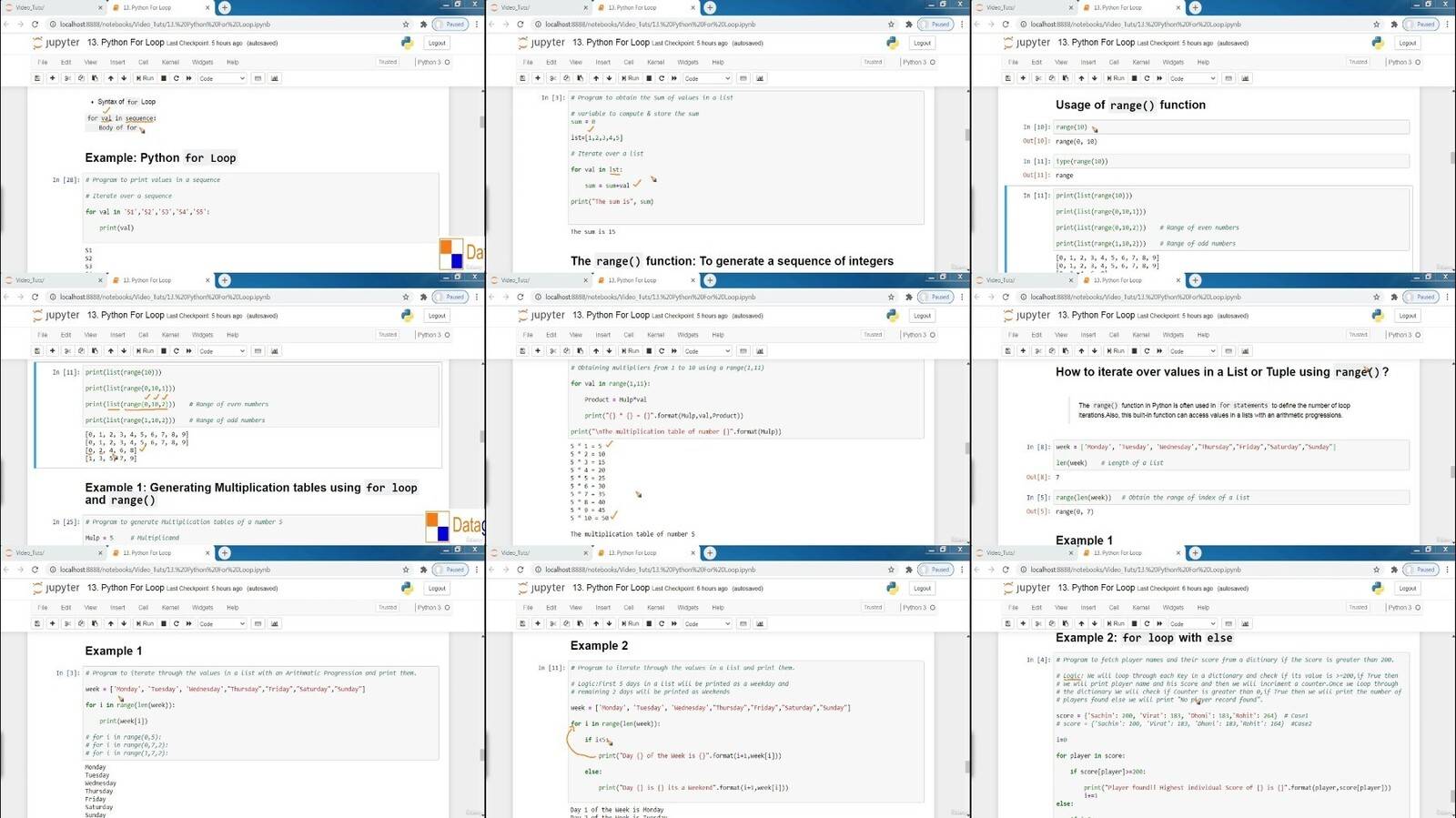The image size is (1456, 818).
Task: Click address bar in window printing Monday to Sunday
Action: 227,570
